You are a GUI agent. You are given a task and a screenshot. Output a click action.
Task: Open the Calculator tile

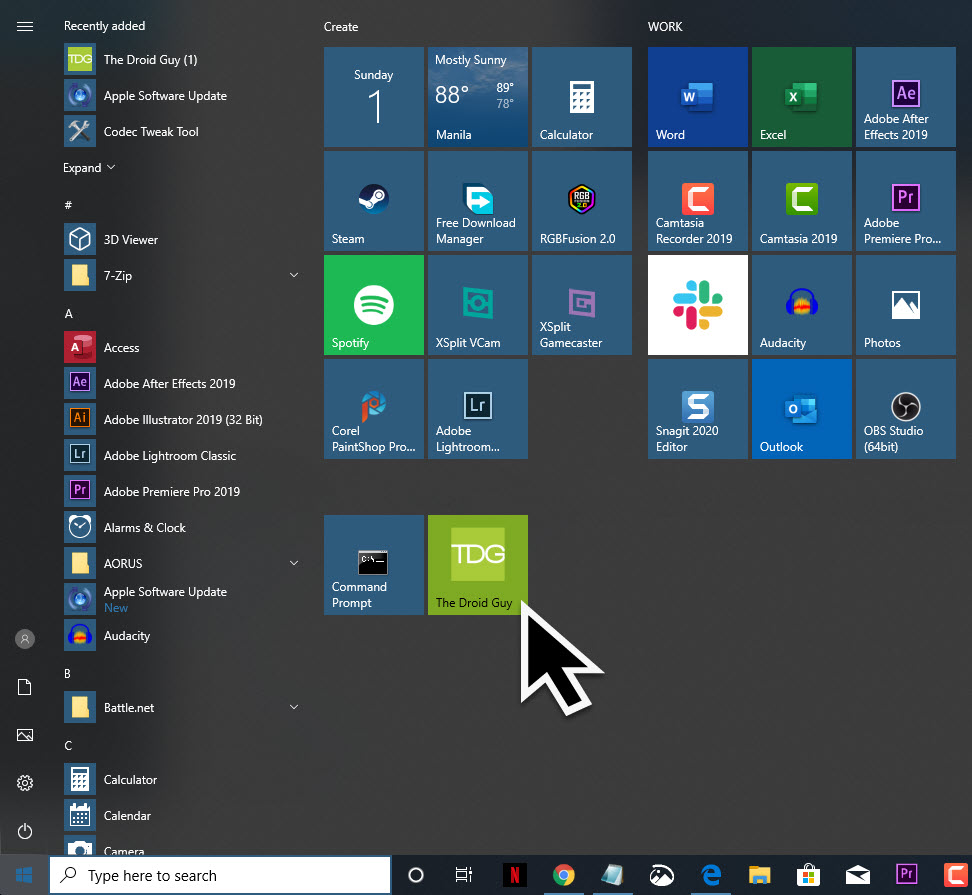582,97
